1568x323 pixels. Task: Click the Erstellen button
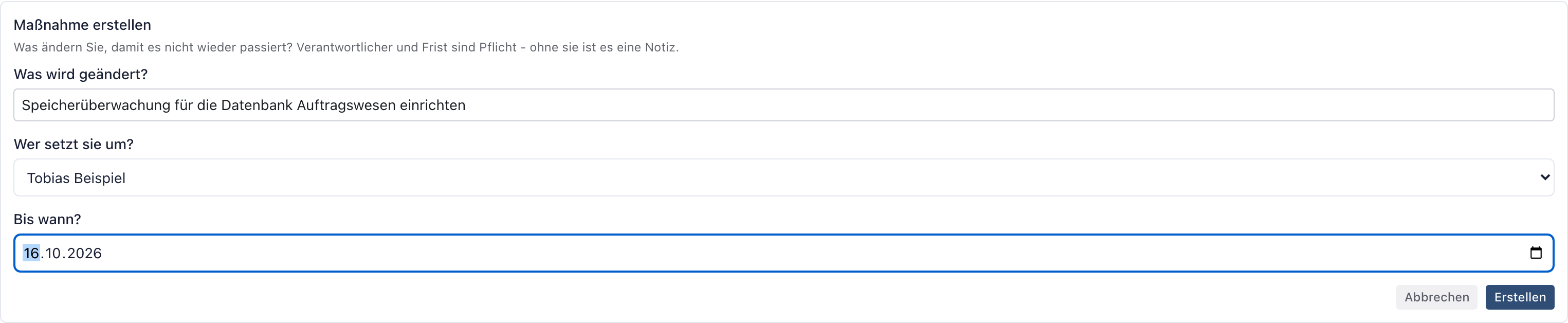pyautogui.click(x=1520, y=297)
